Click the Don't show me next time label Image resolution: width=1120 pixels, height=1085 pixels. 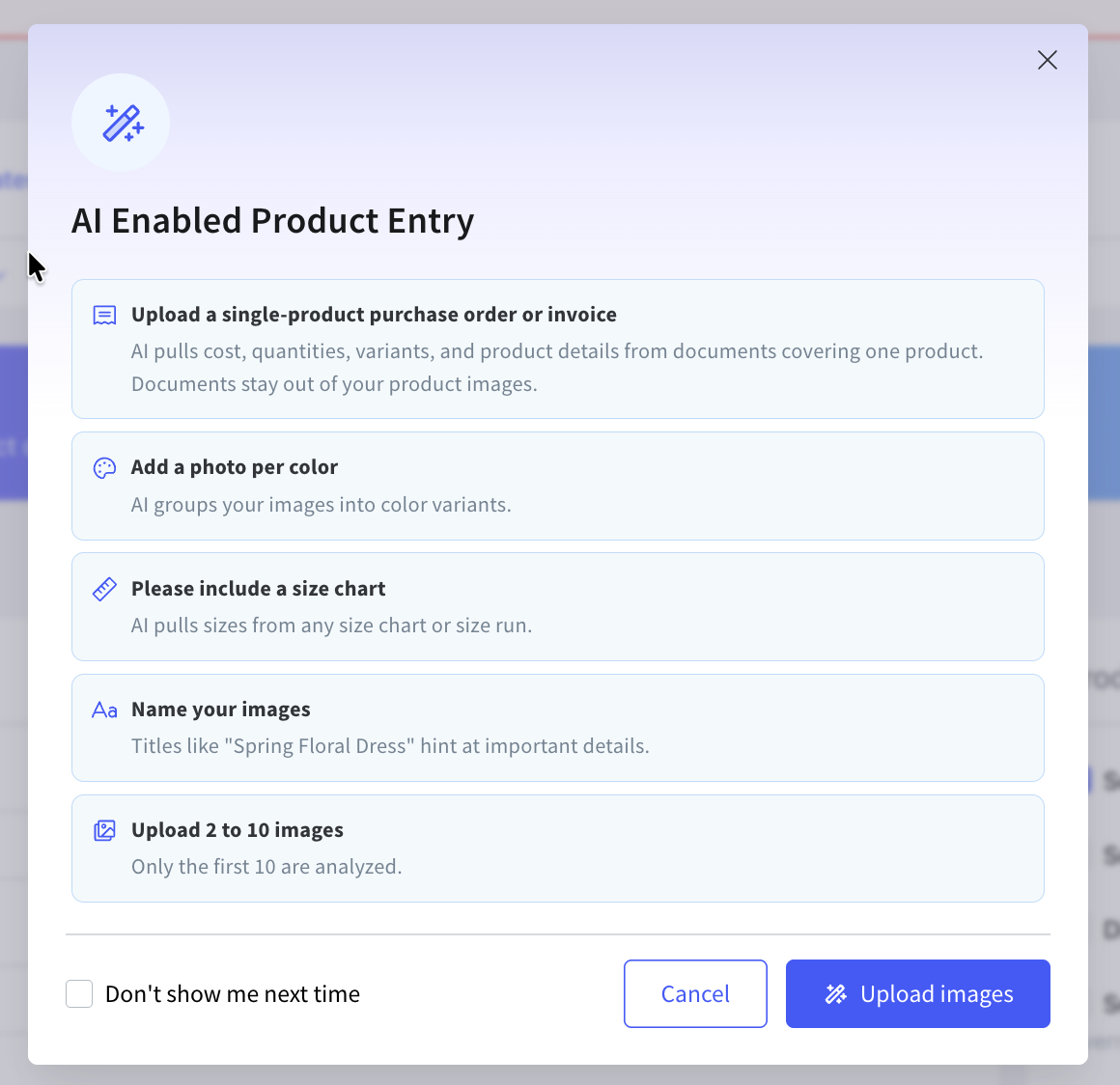(x=232, y=994)
